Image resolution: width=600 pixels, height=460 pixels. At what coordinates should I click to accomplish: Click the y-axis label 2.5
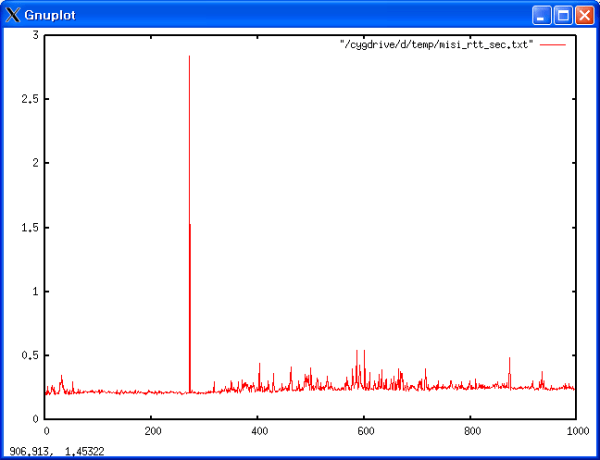click(30, 99)
